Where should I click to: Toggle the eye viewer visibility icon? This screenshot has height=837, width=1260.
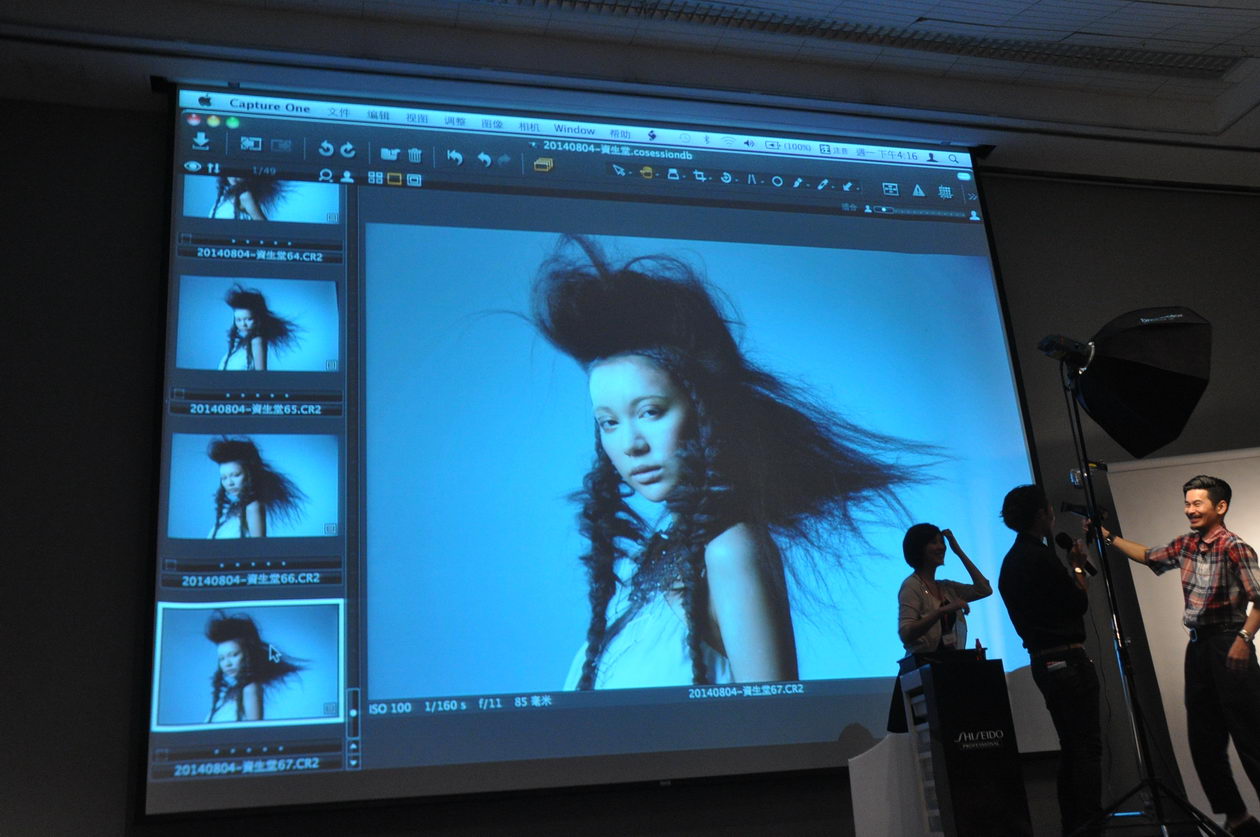192,166
